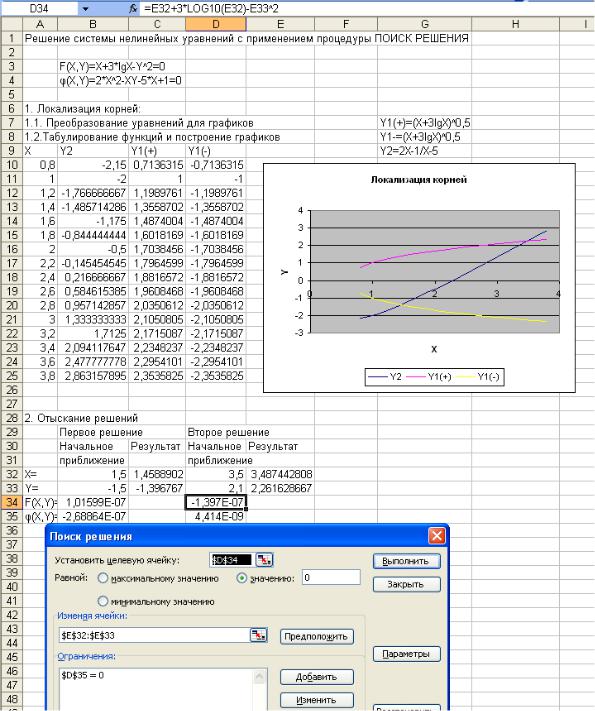Click cell G7 with Y1(+) formula text

pos(425,122)
